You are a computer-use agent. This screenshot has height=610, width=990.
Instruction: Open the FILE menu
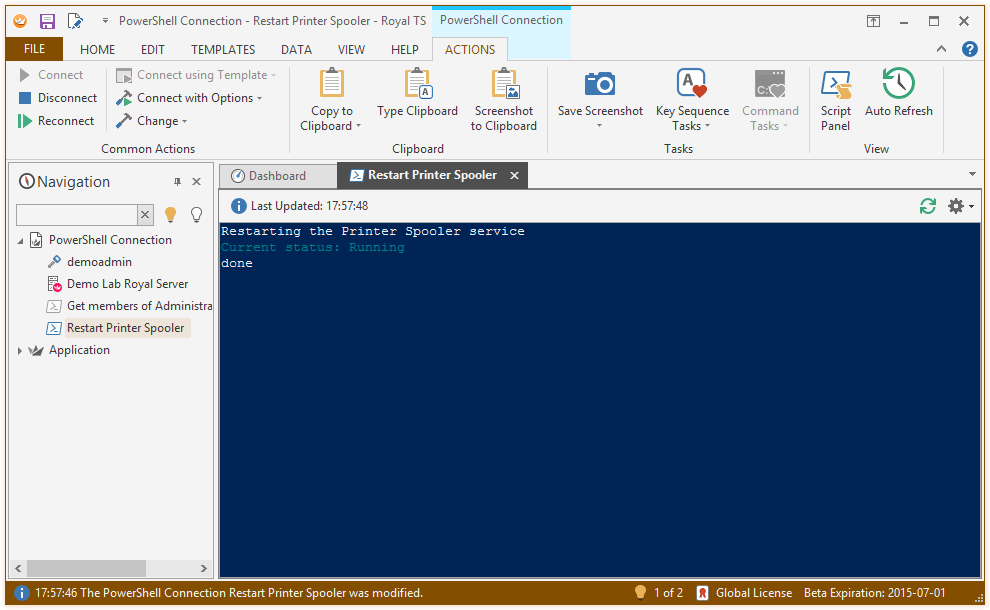[x=34, y=49]
